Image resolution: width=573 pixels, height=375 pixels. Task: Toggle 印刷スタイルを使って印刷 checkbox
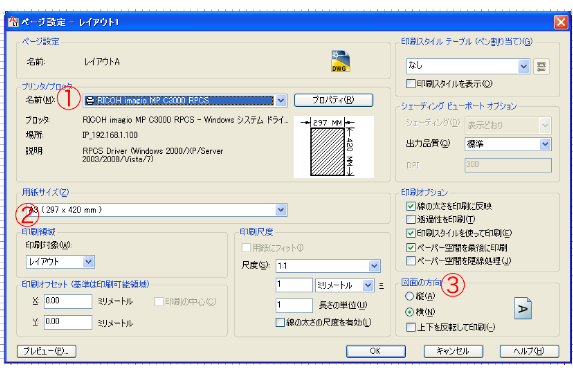(411, 233)
